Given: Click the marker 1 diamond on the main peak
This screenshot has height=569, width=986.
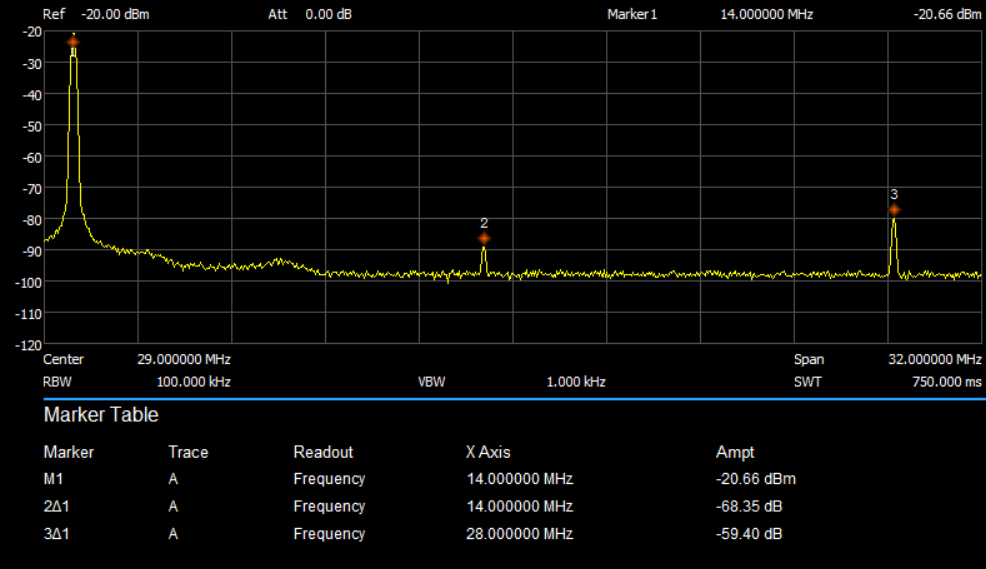Looking at the screenshot, I should coord(73,42).
